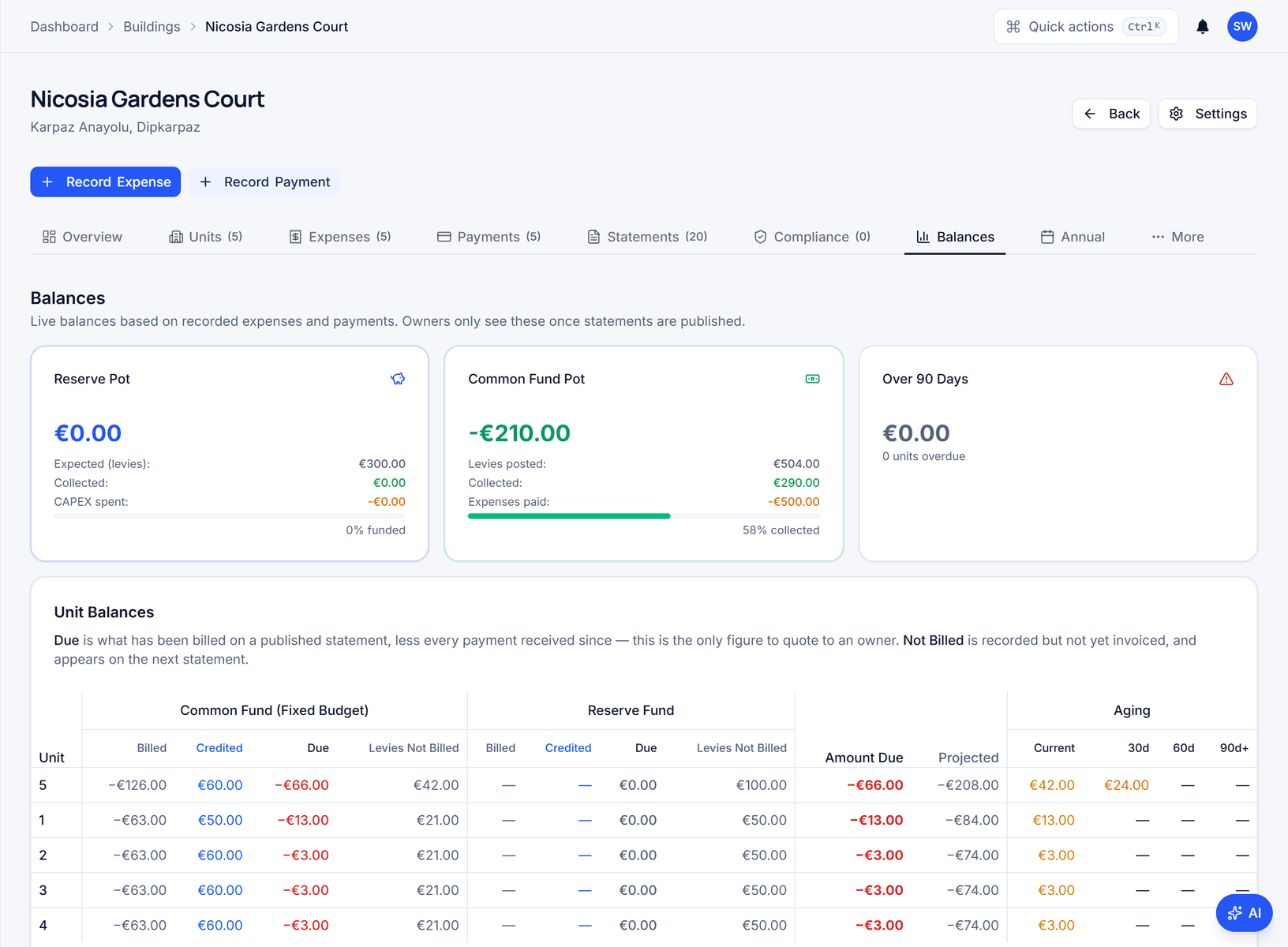Viewport: 1288px width, 947px height.
Task: Click the Dashboard breadcrumb link
Action: pos(65,27)
